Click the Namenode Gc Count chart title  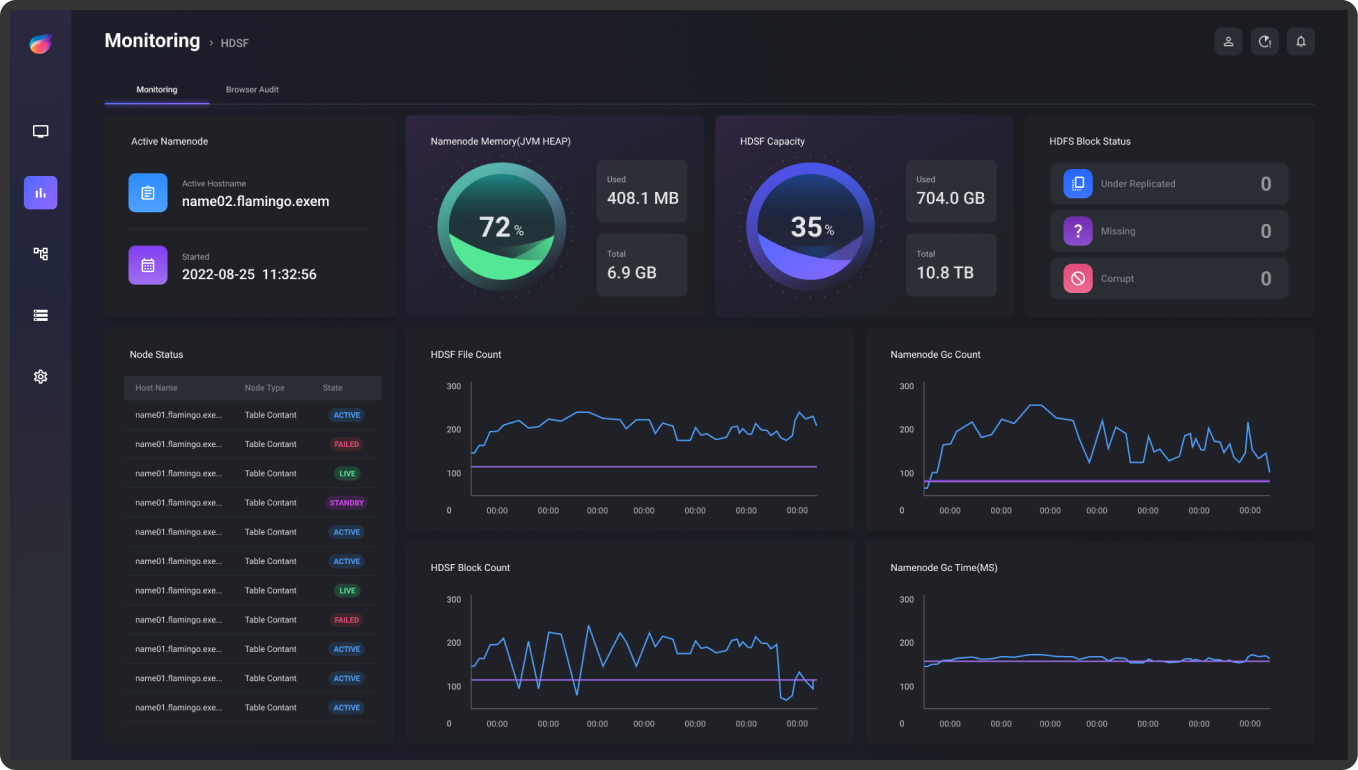936,355
